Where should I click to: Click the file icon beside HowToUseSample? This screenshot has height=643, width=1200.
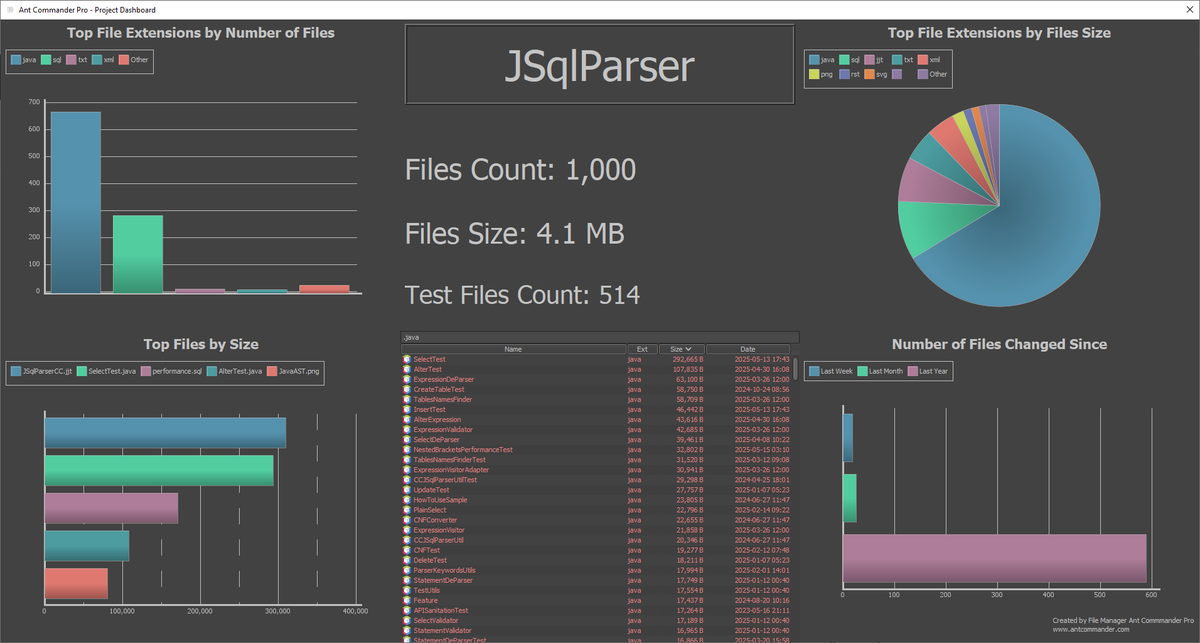pyautogui.click(x=407, y=500)
